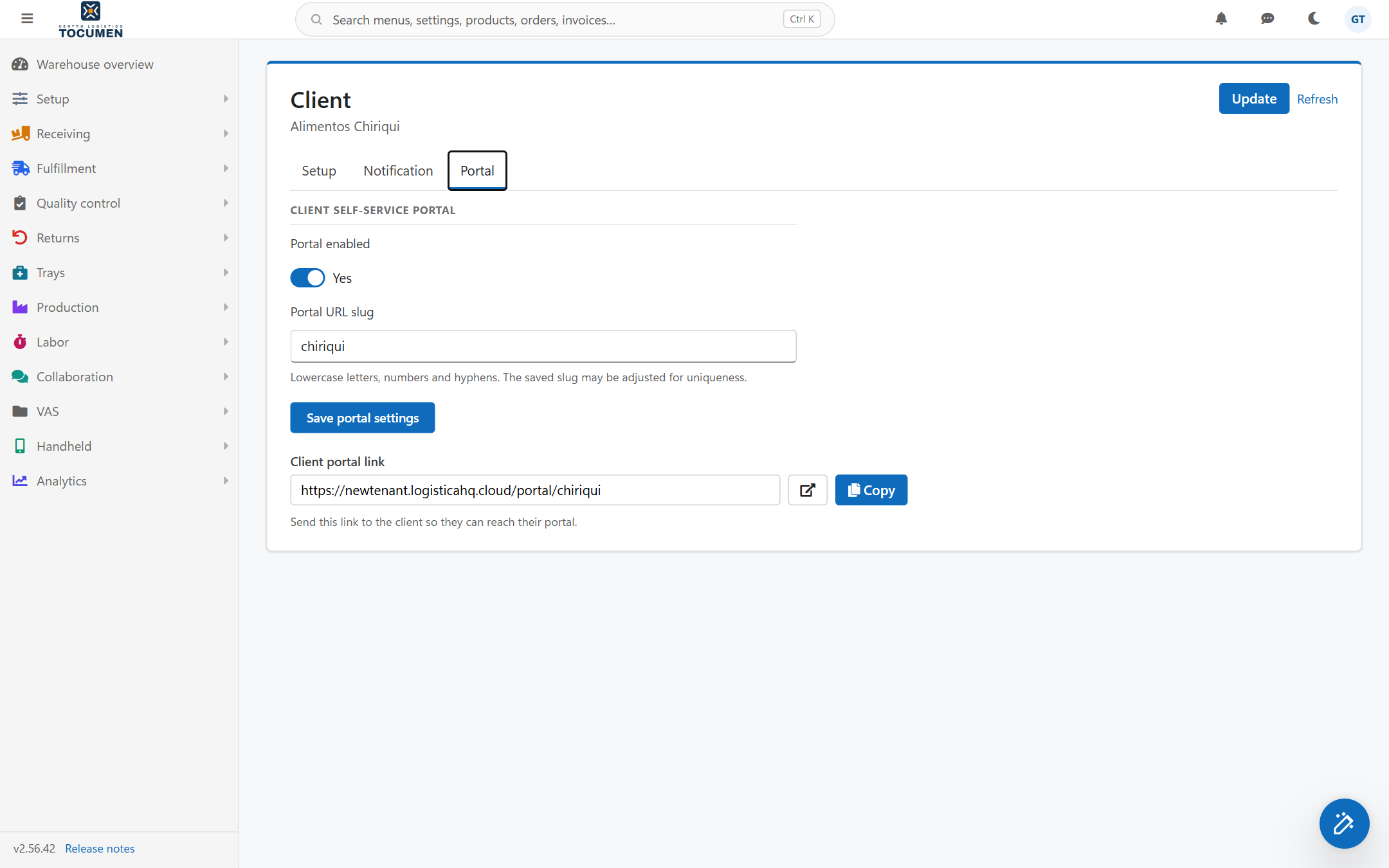Expand the Fulfillment menu arrow
The width and height of the screenshot is (1389, 868).
point(226,168)
